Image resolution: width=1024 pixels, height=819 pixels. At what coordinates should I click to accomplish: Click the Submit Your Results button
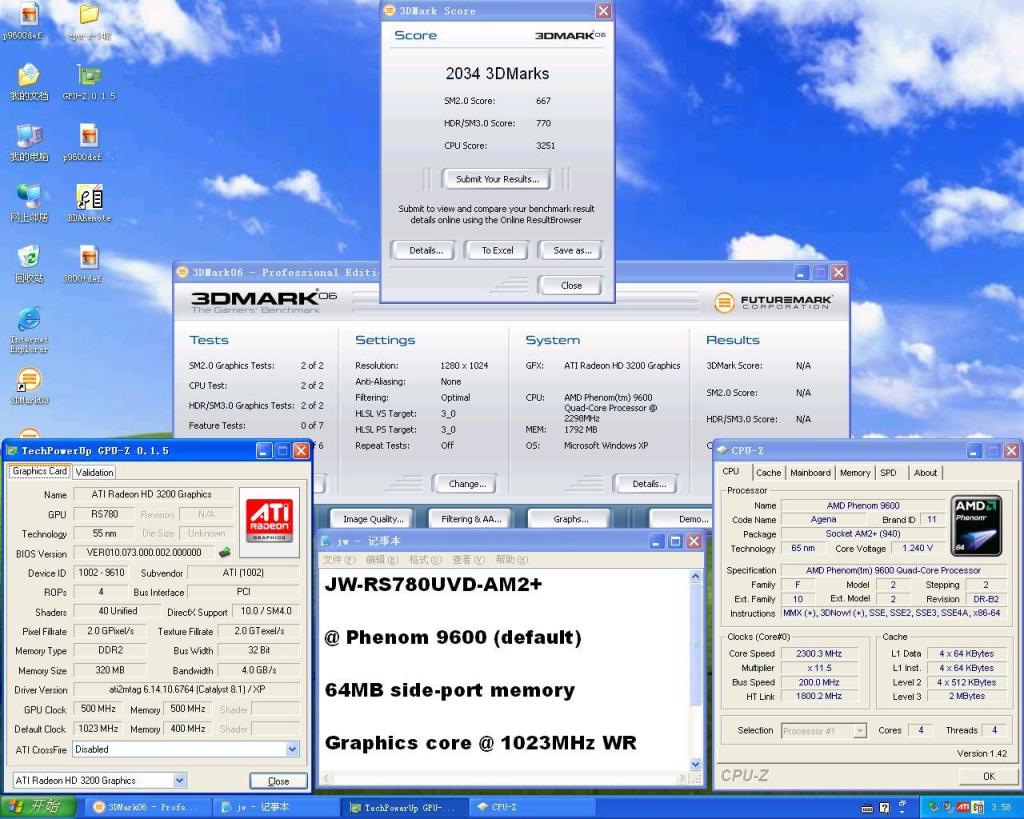click(497, 179)
